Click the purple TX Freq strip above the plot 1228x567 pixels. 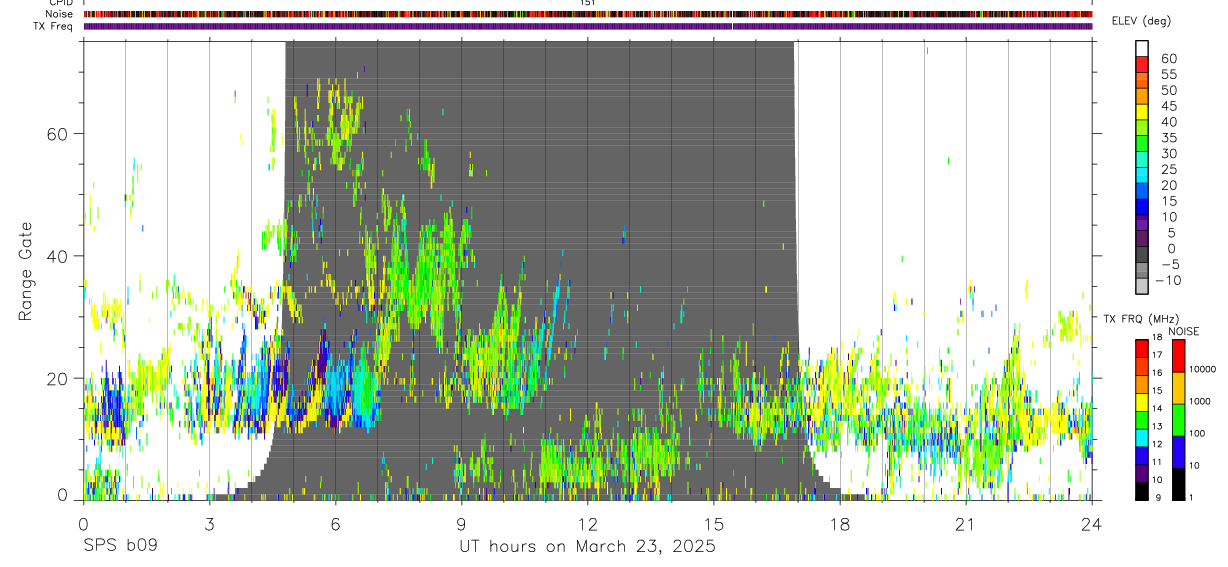(x=588, y=26)
